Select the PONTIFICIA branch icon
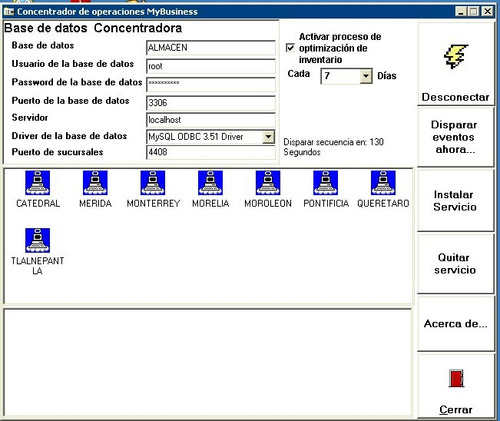 point(326,183)
